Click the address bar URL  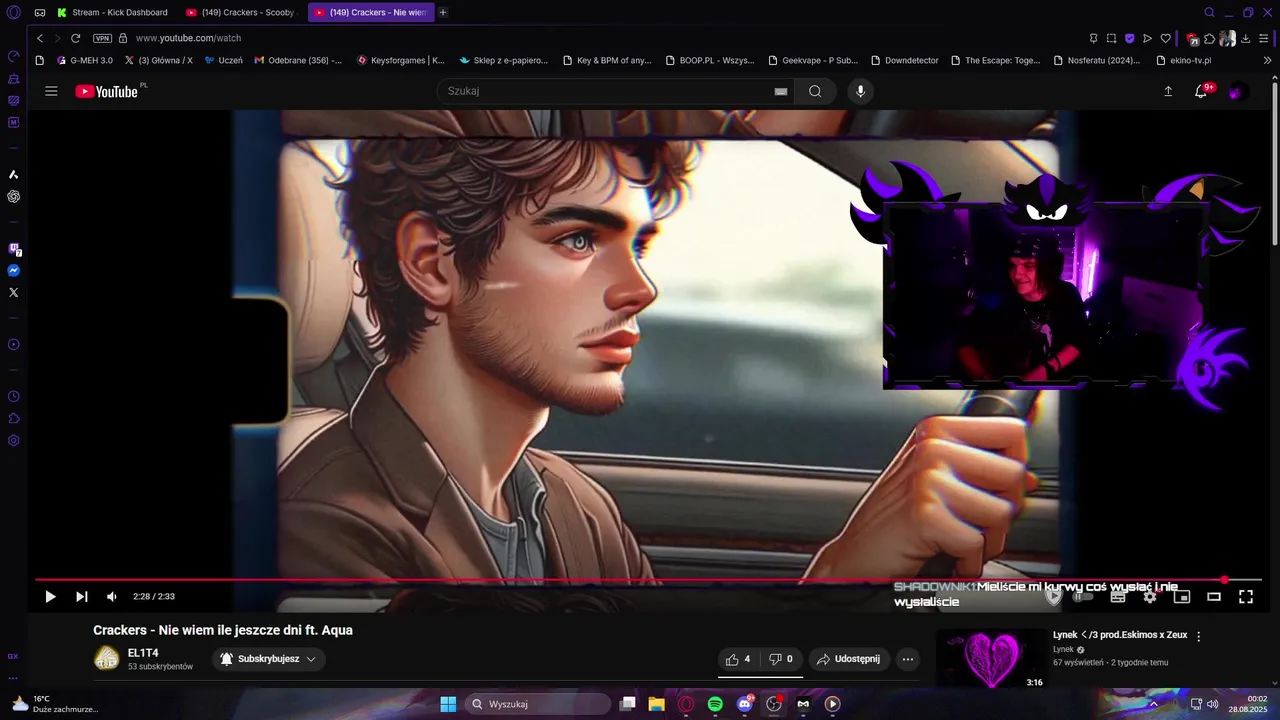click(x=189, y=38)
